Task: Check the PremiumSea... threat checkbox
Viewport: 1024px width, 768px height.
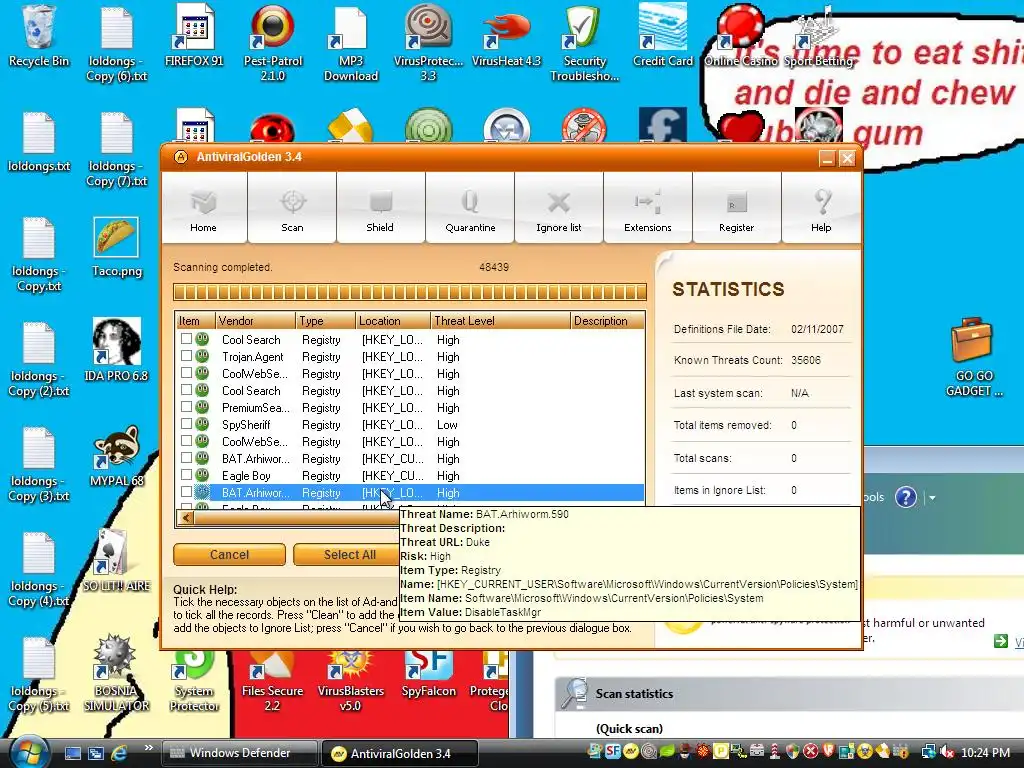Action: pyautogui.click(x=186, y=407)
